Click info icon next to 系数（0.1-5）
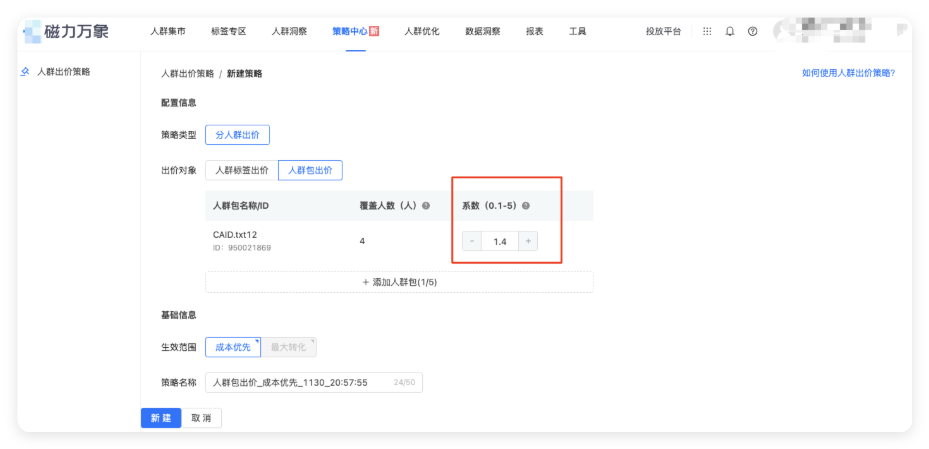 click(526, 206)
